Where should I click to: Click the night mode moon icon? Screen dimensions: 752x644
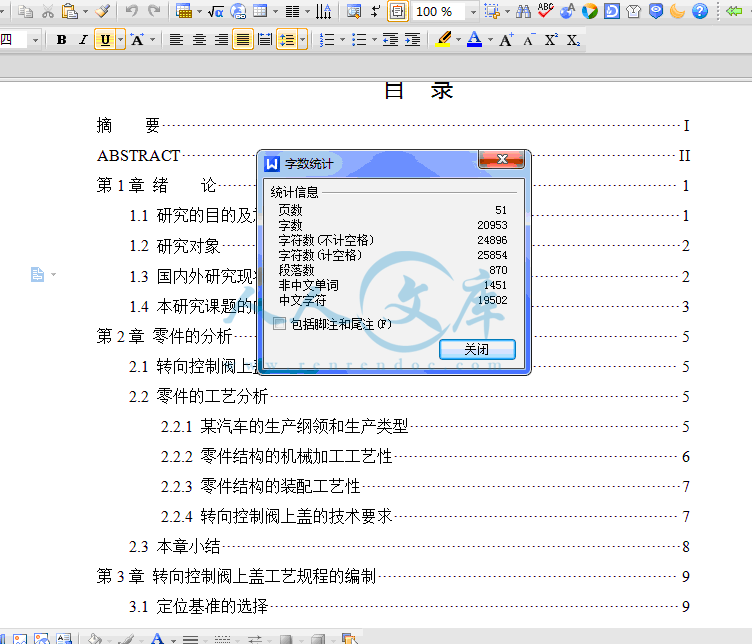pyautogui.click(x=677, y=11)
